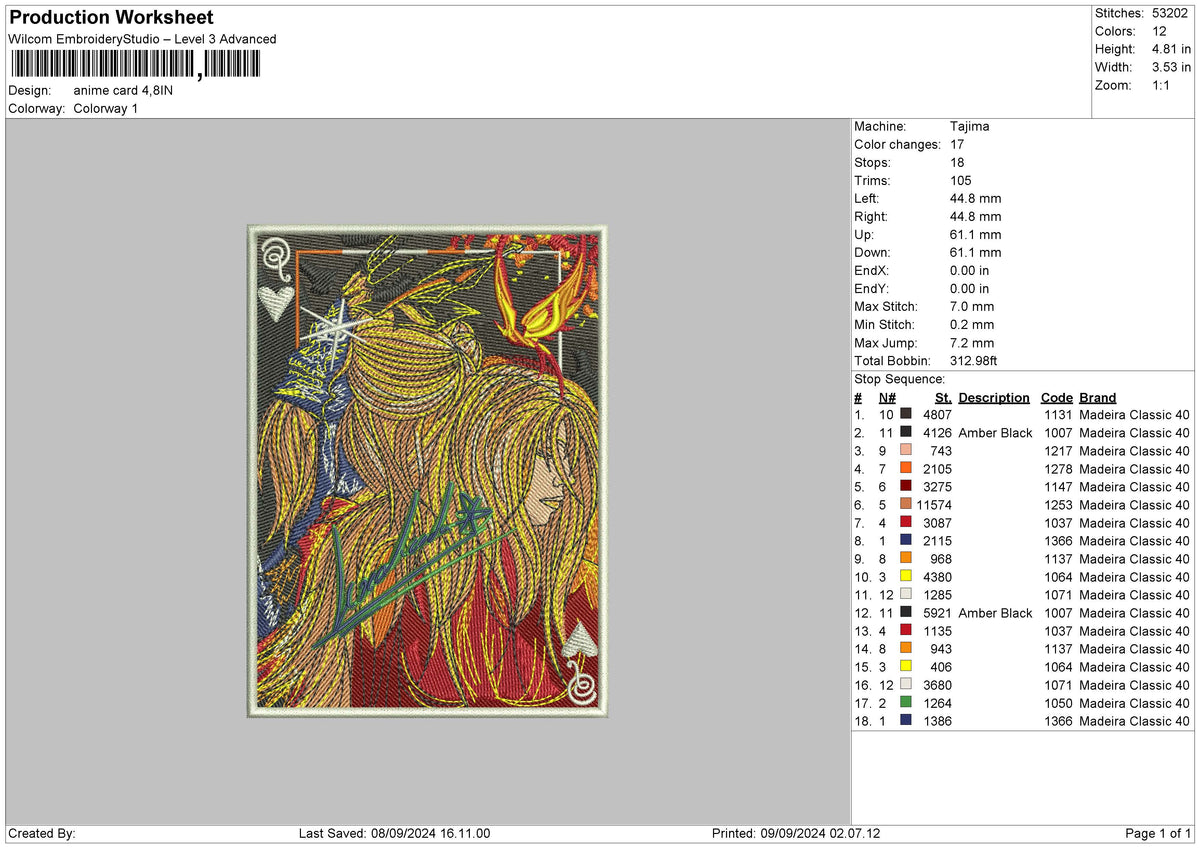Image resolution: width=1200 pixels, height=848 pixels.
Task: Select the Created By footer label
Action: pyautogui.click(x=41, y=833)
